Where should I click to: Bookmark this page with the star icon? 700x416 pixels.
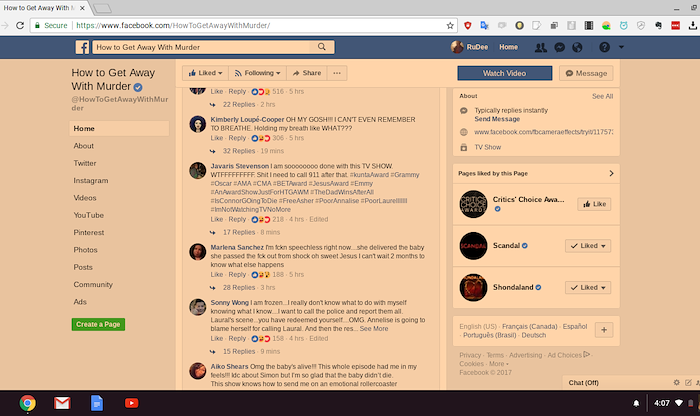point(450,25)
